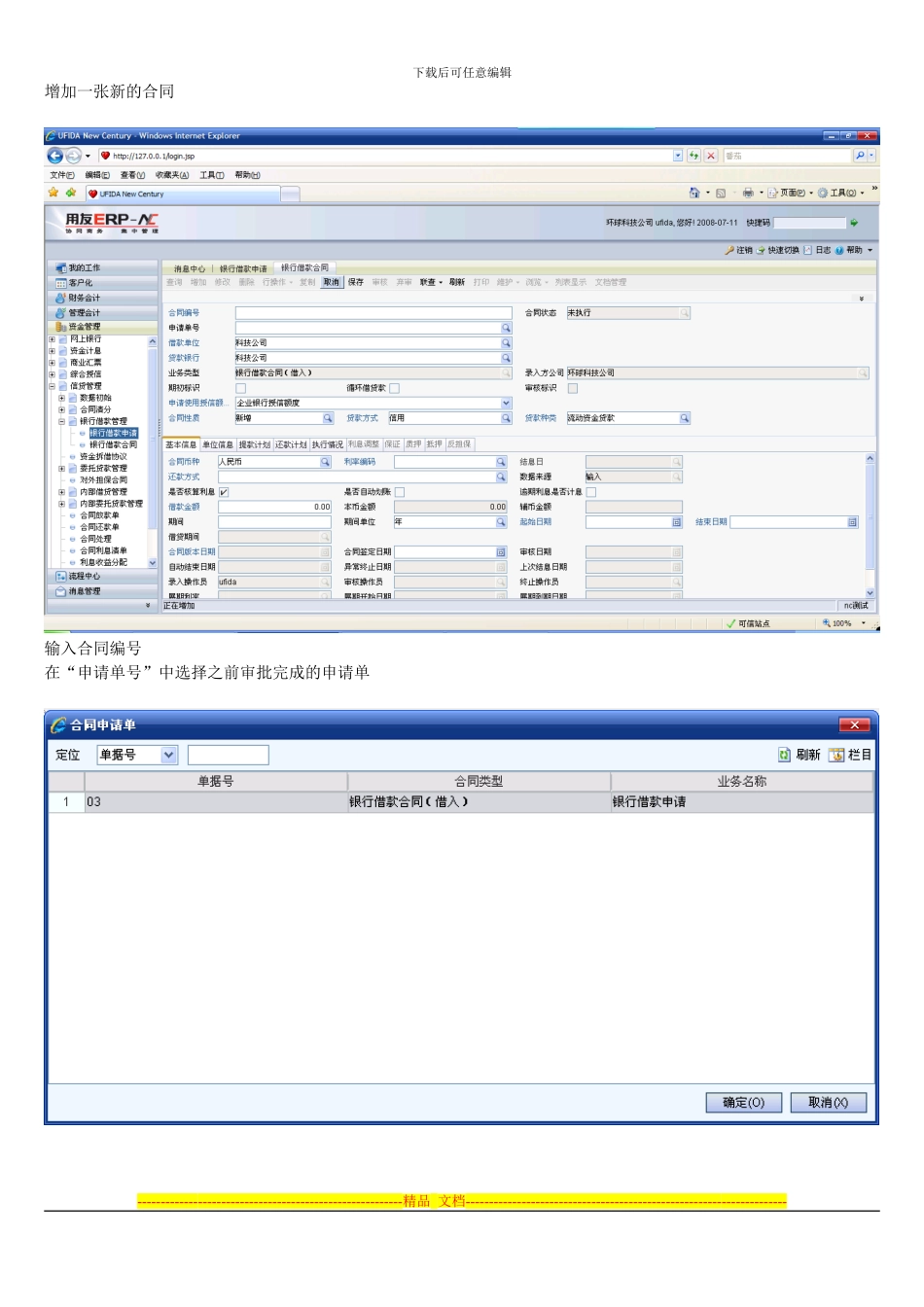This screenshot has height=1307, width=924.
Task: Click the 注销 key icon
Action: [729, 250]
